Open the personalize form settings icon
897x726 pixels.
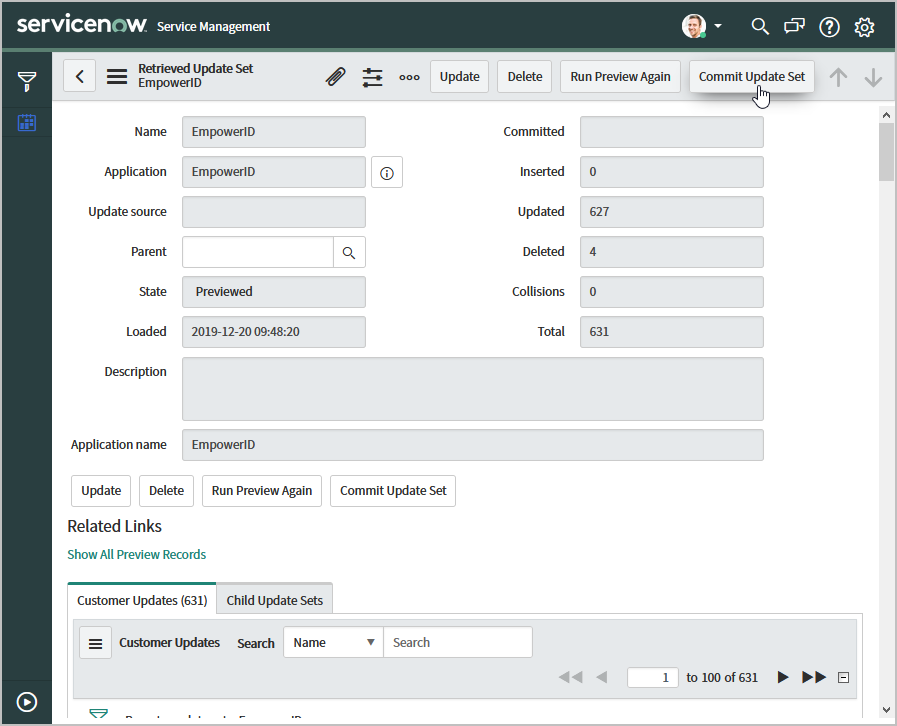pos(373,77)
